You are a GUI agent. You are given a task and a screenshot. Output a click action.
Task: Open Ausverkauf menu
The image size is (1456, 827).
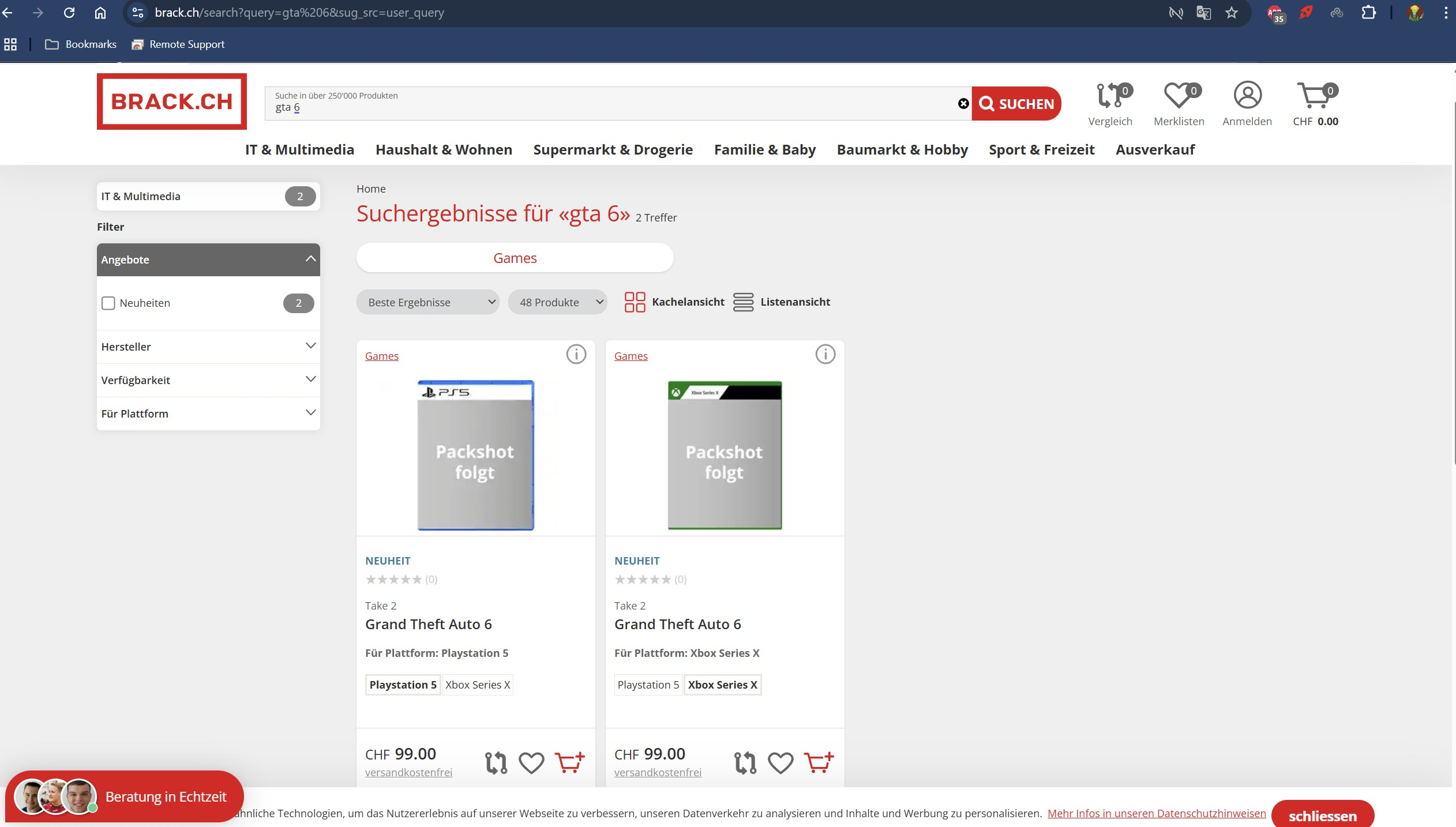coord(1155,149)
